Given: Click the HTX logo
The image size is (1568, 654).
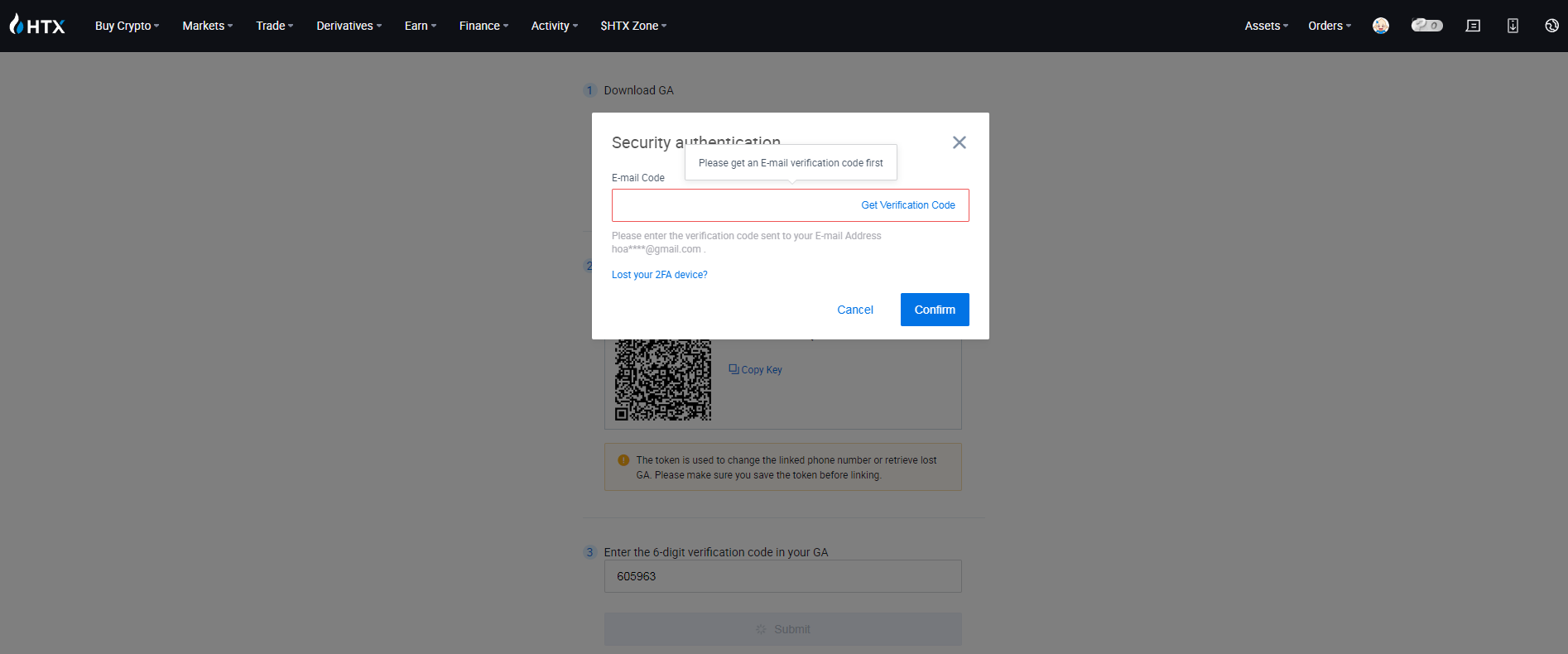Looking at the screenshot, I should (37, 26).
